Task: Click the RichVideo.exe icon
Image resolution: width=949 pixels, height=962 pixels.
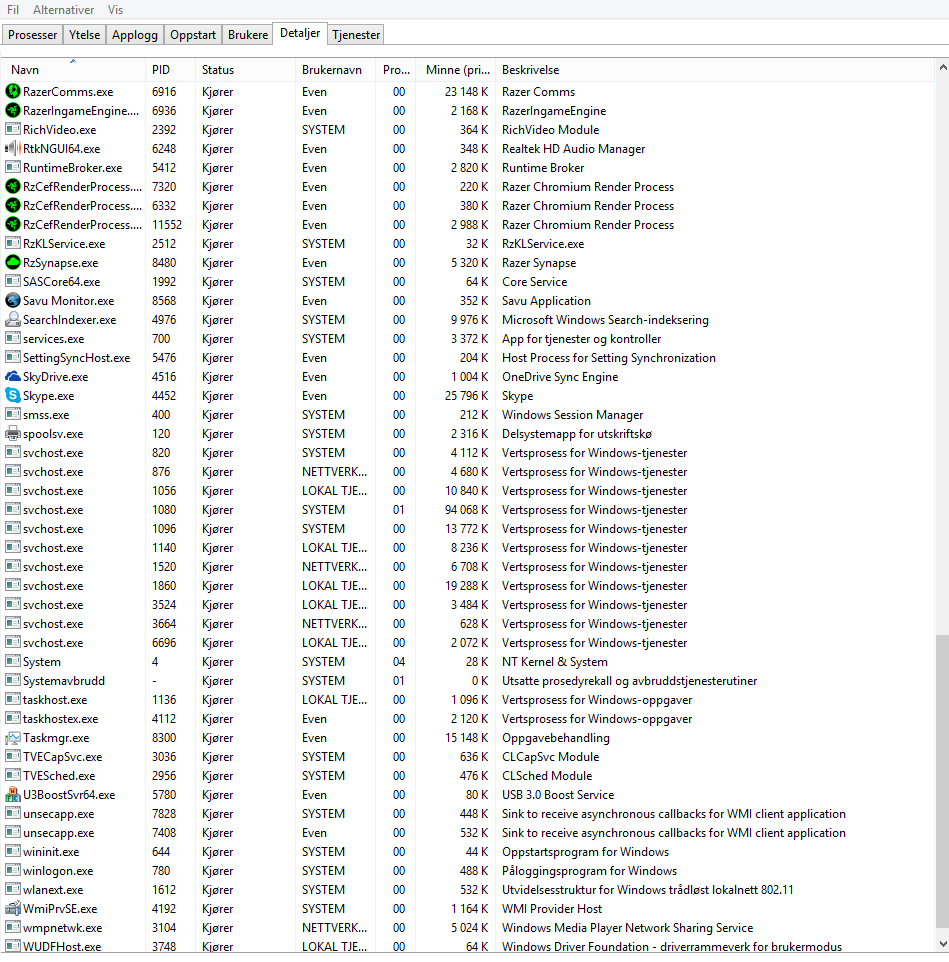Action: [13, 130]
